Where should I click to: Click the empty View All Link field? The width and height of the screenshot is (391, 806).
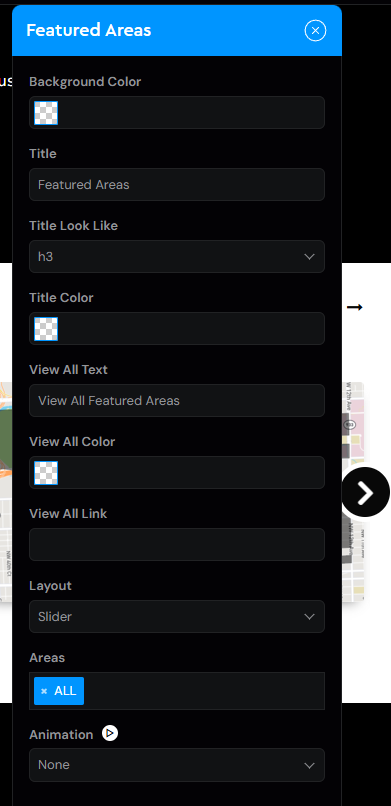(177, 544)
